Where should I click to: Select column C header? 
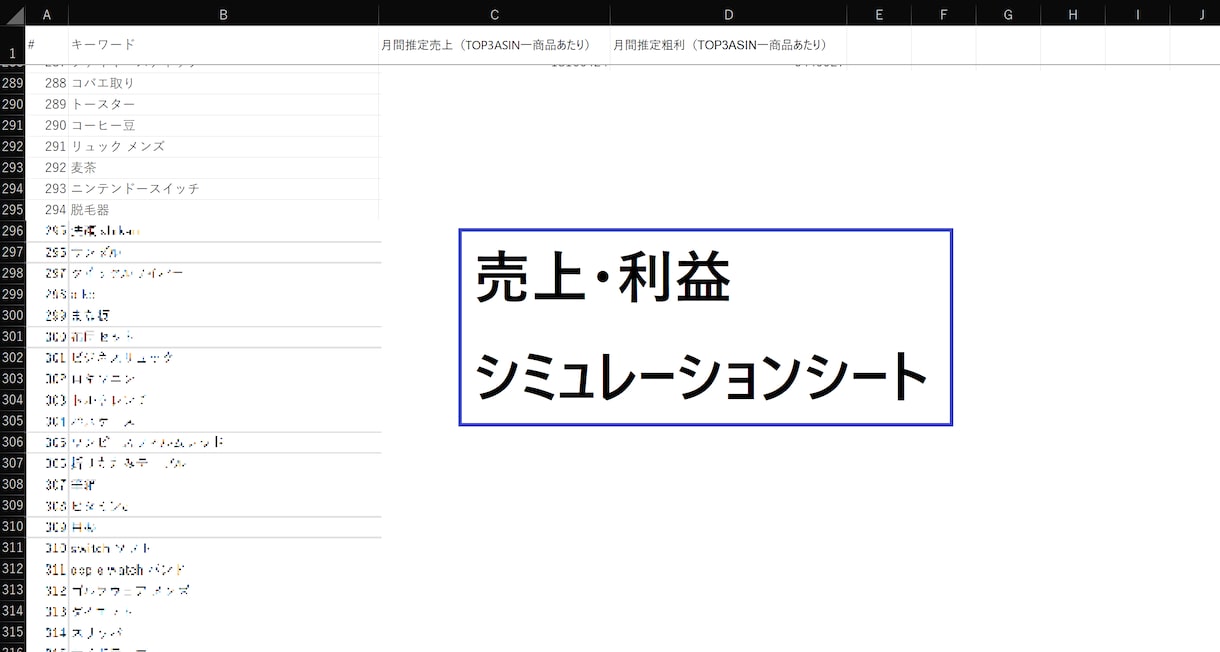click(494, 14)
